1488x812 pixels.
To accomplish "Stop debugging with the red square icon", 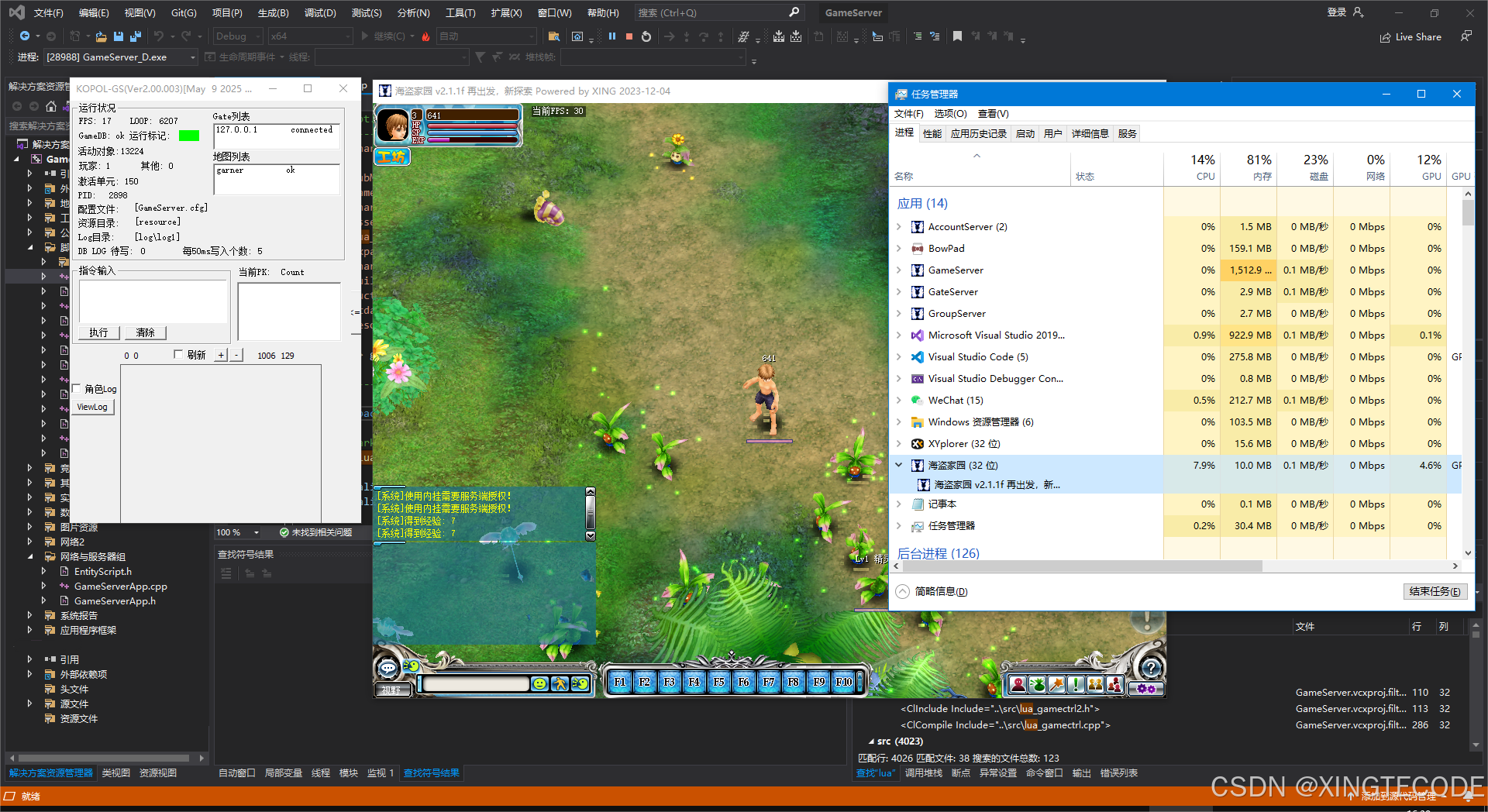I will pyautogui.click(x=629, y=36).
